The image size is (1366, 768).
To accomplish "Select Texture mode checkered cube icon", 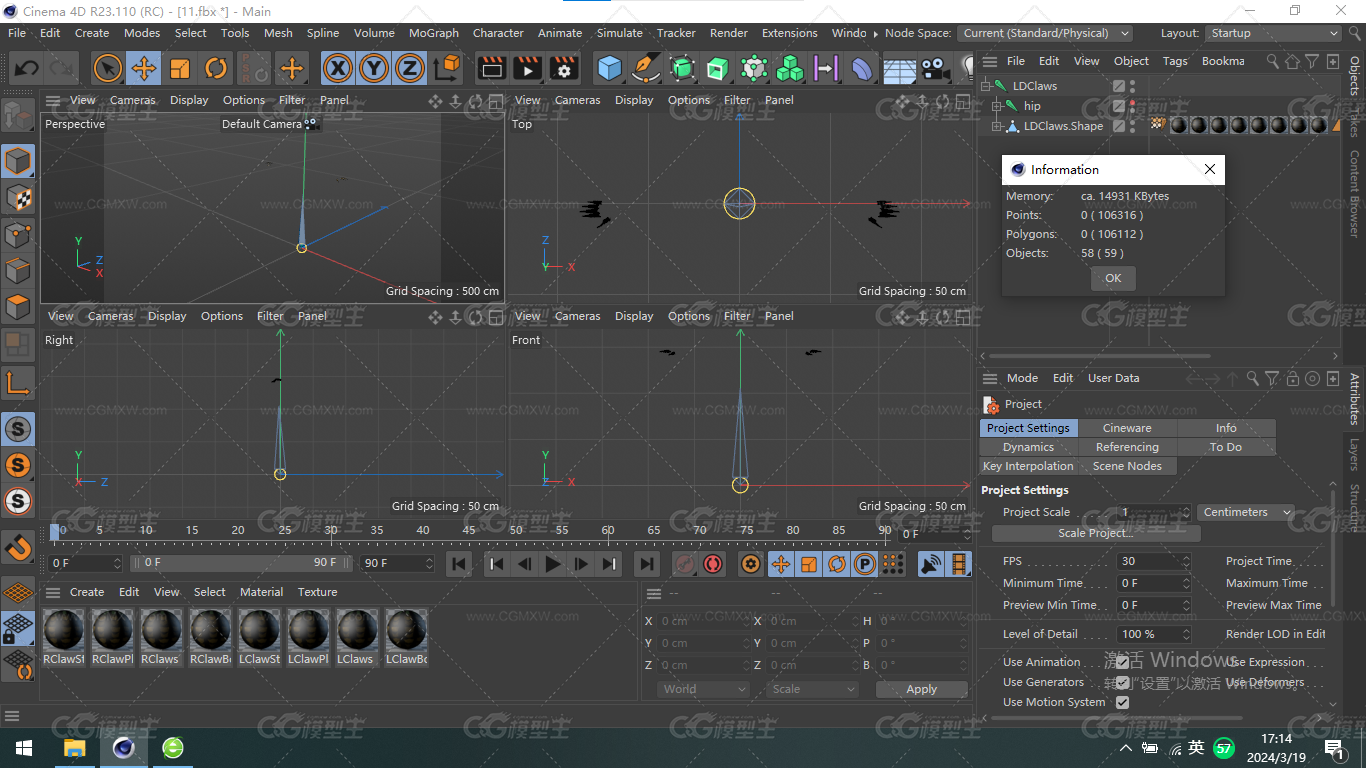I will coord(18,198).
